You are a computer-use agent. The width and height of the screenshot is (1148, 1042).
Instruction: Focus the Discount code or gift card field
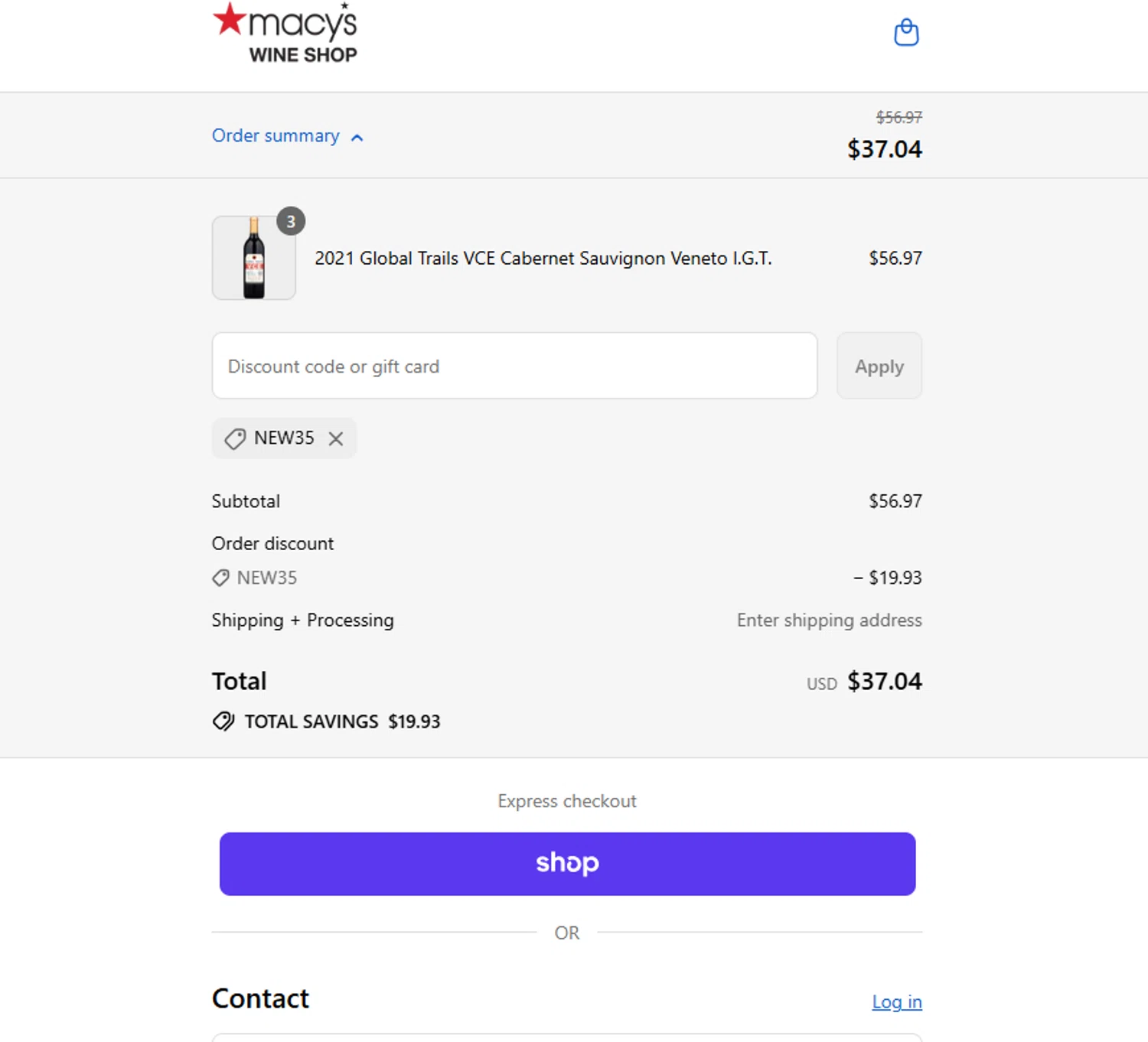pyautogui.click(x=514, y=366)
